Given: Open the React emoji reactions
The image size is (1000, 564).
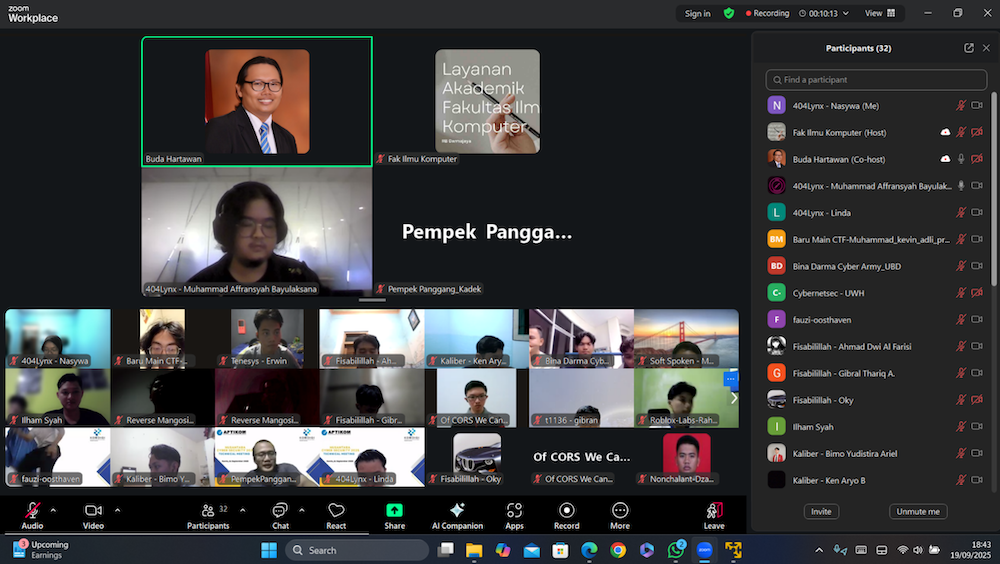Looking at the screenshot, I should coord(336,514).
